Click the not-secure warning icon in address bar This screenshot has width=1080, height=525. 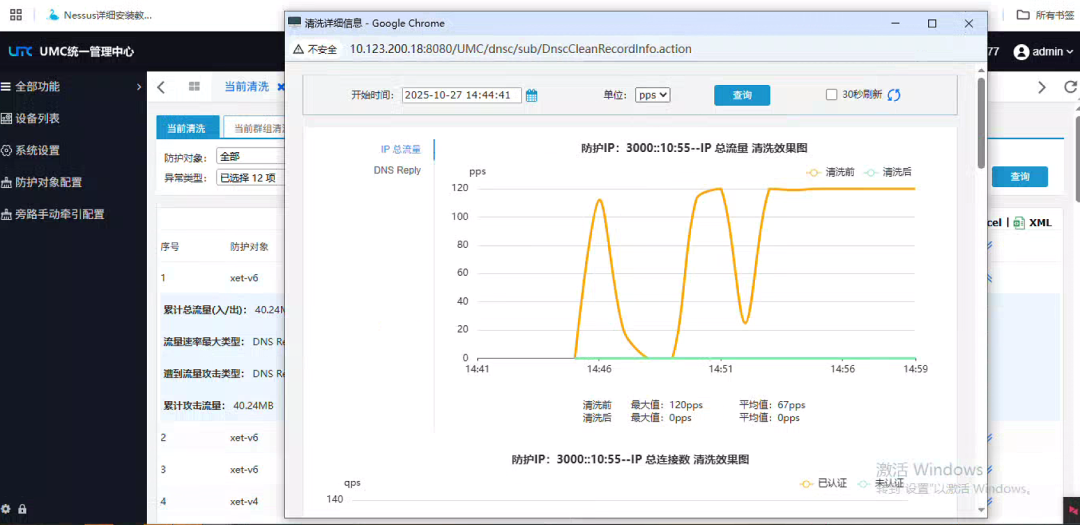[x=298, y=49]
